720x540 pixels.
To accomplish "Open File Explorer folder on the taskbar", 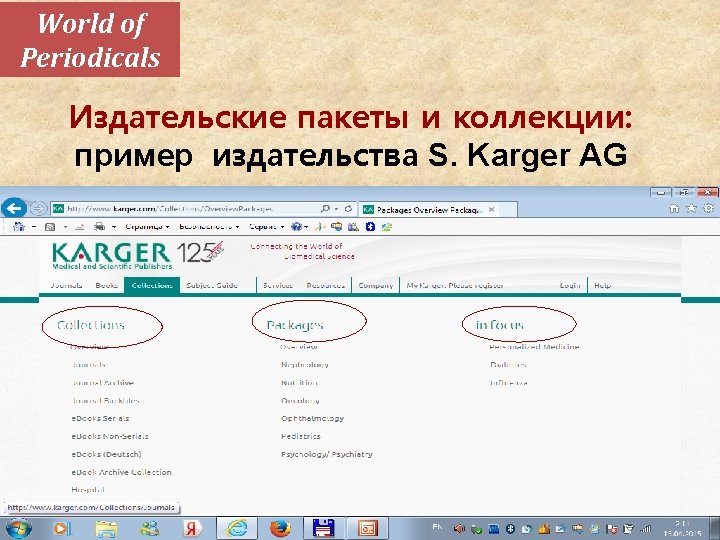I will pyautogui.click(x=106, y=529).
